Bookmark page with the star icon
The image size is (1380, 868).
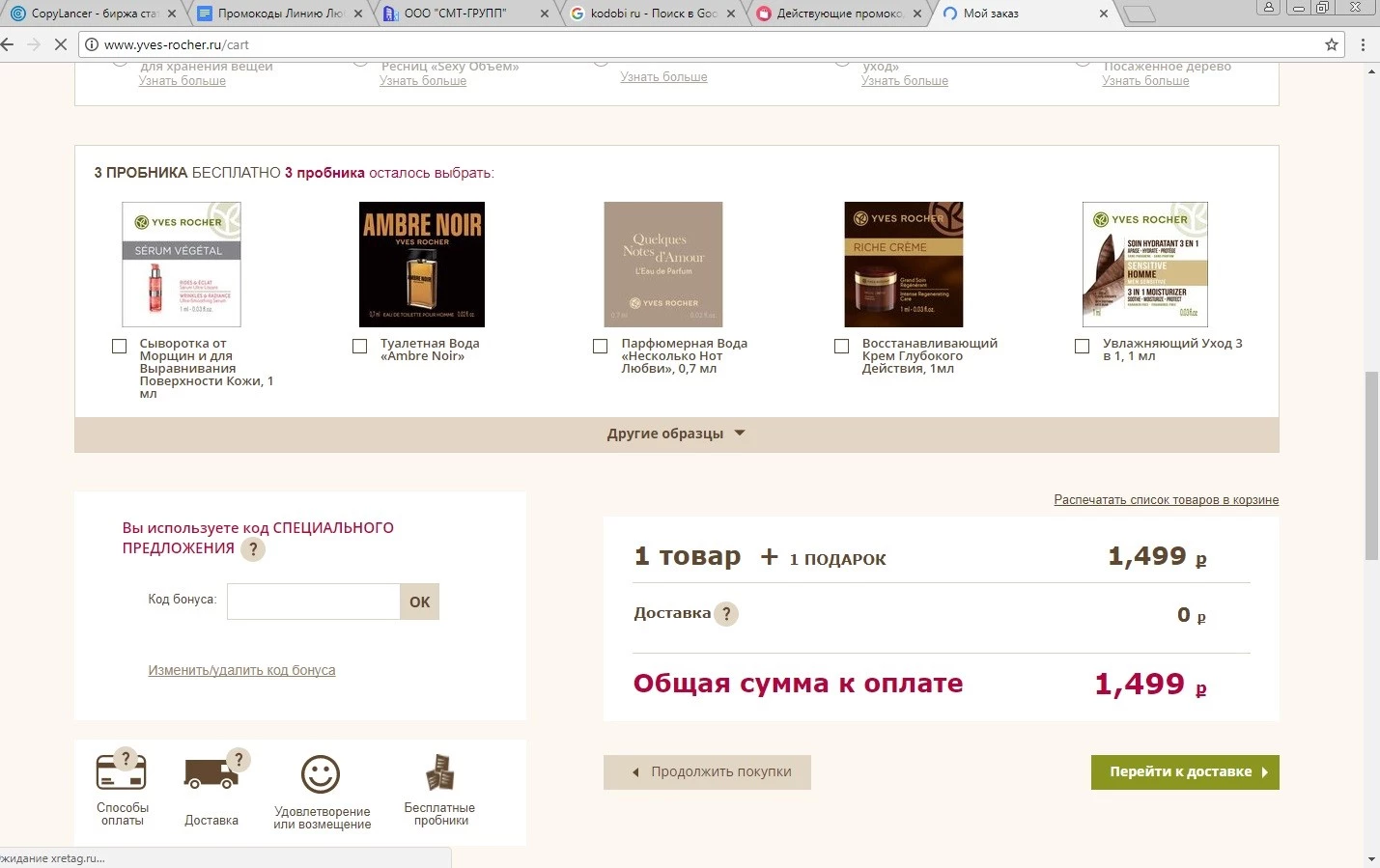1332,44
